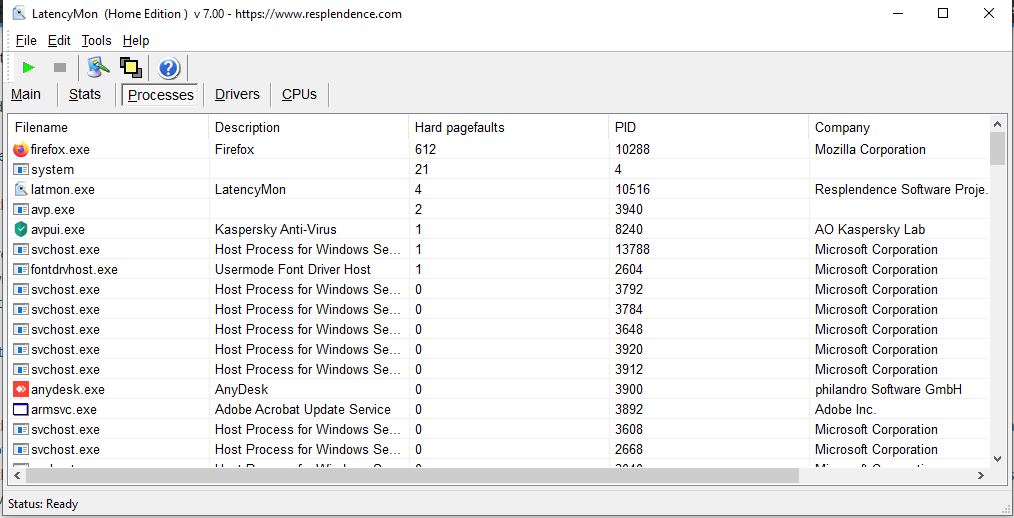Image resolution: width=1014 pixels, height=518 pixels.
Task: Select the armsvc.exe filename
Action: [x=64, y=409]
